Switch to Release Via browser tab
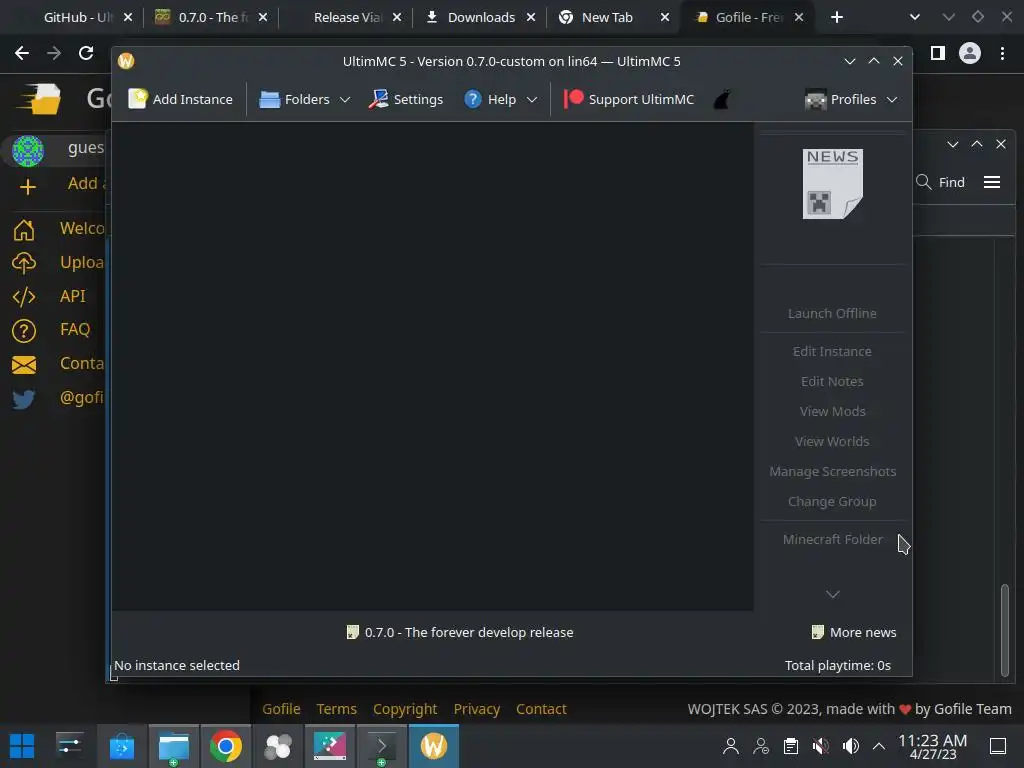This screenshot has height=768, width=1024. (346, 18)
